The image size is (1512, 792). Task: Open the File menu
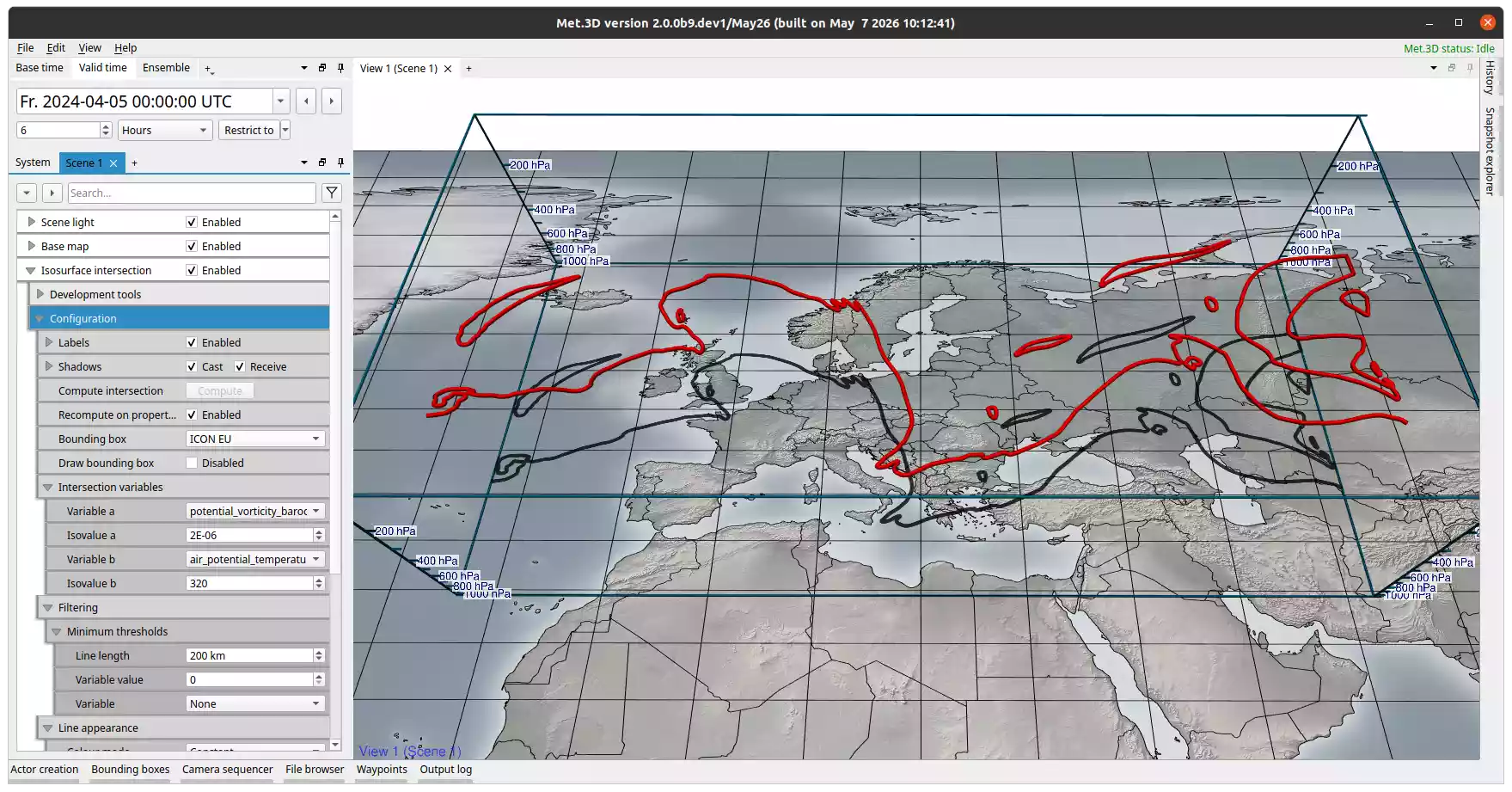click(26, 48)
